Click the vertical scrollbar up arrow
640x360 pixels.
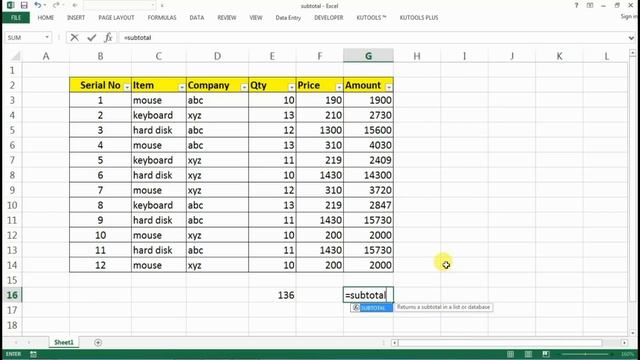coord(633,53)
